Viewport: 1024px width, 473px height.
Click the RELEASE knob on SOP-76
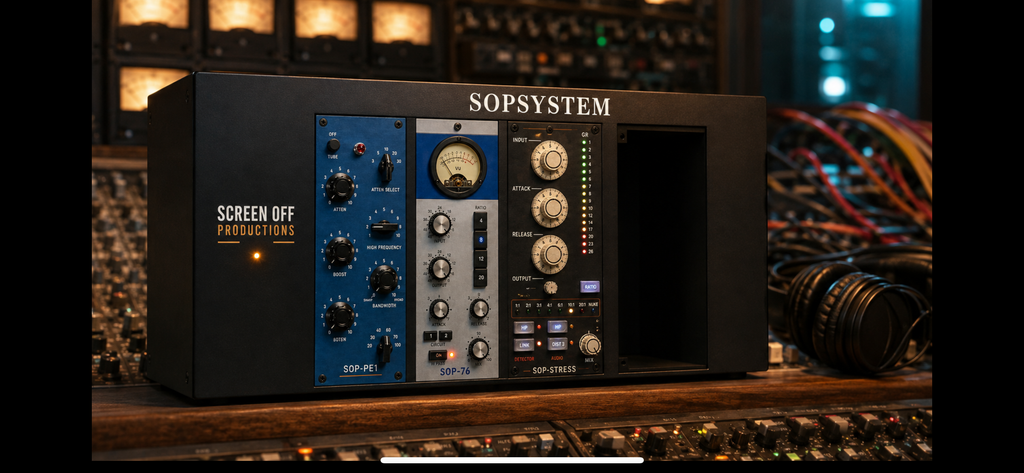[x=479, y=308]
